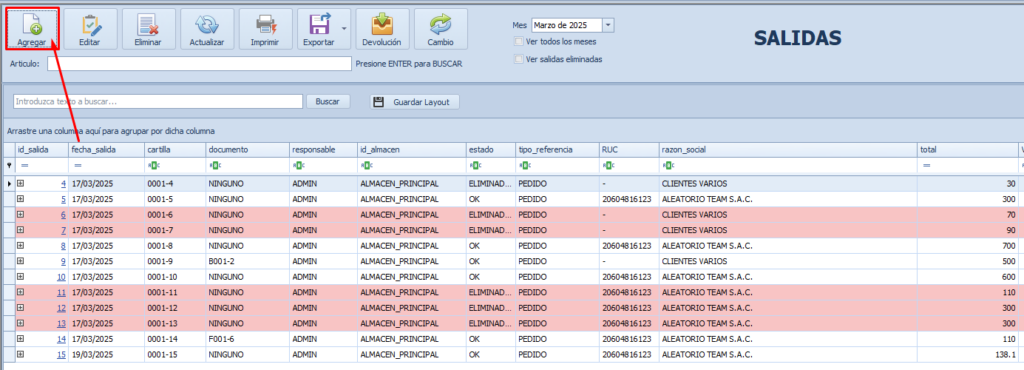Open the Devolución function
Screen dimensions: 1024x370
pos(383,25)
